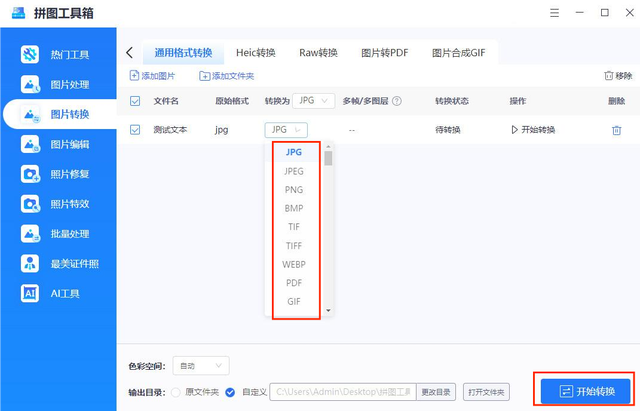
Task: Click the help icon next to 多帧/多图层
Action: pos(397,101)
